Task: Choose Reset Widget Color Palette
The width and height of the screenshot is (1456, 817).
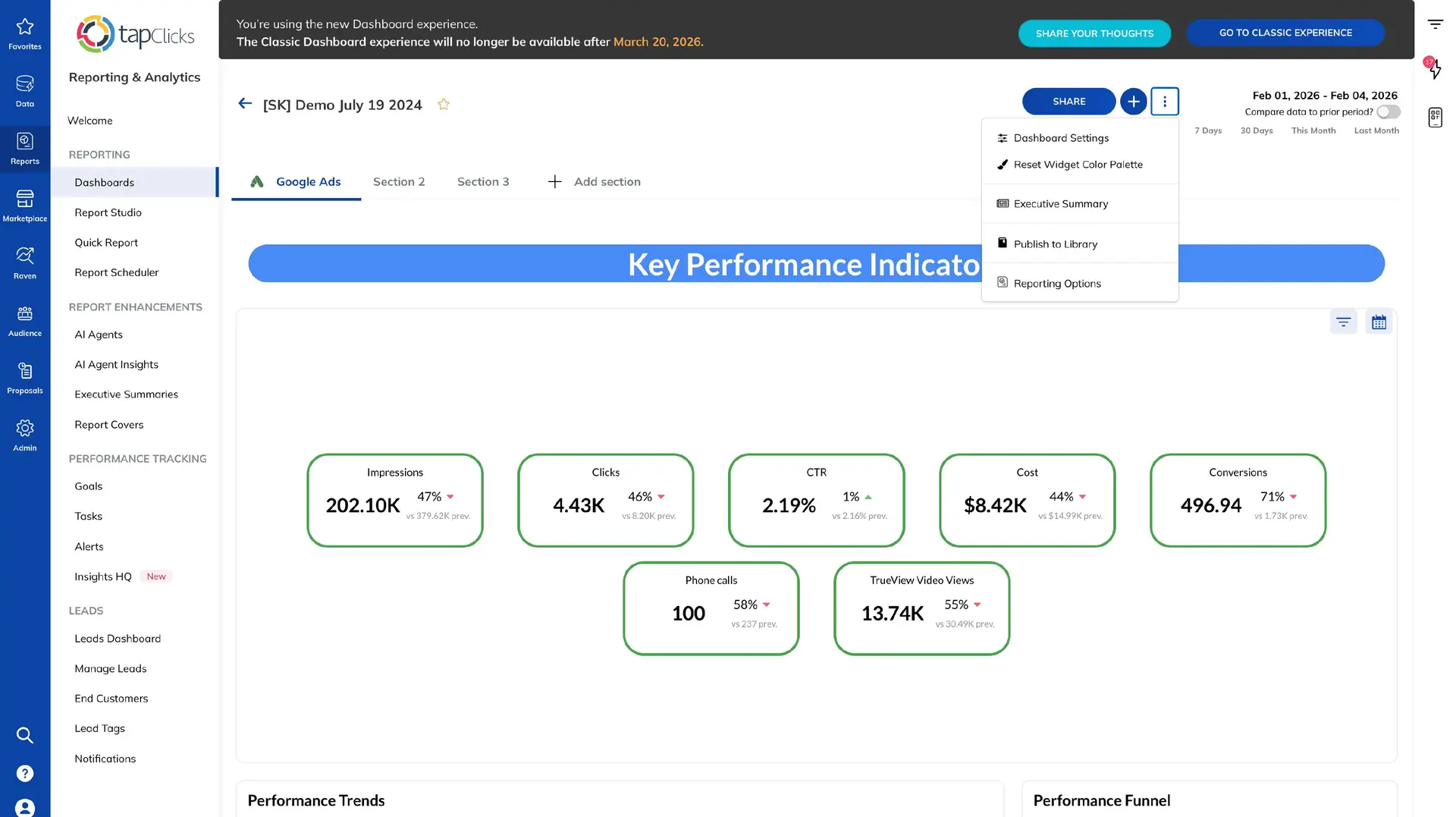Action: click(1080, 165)
